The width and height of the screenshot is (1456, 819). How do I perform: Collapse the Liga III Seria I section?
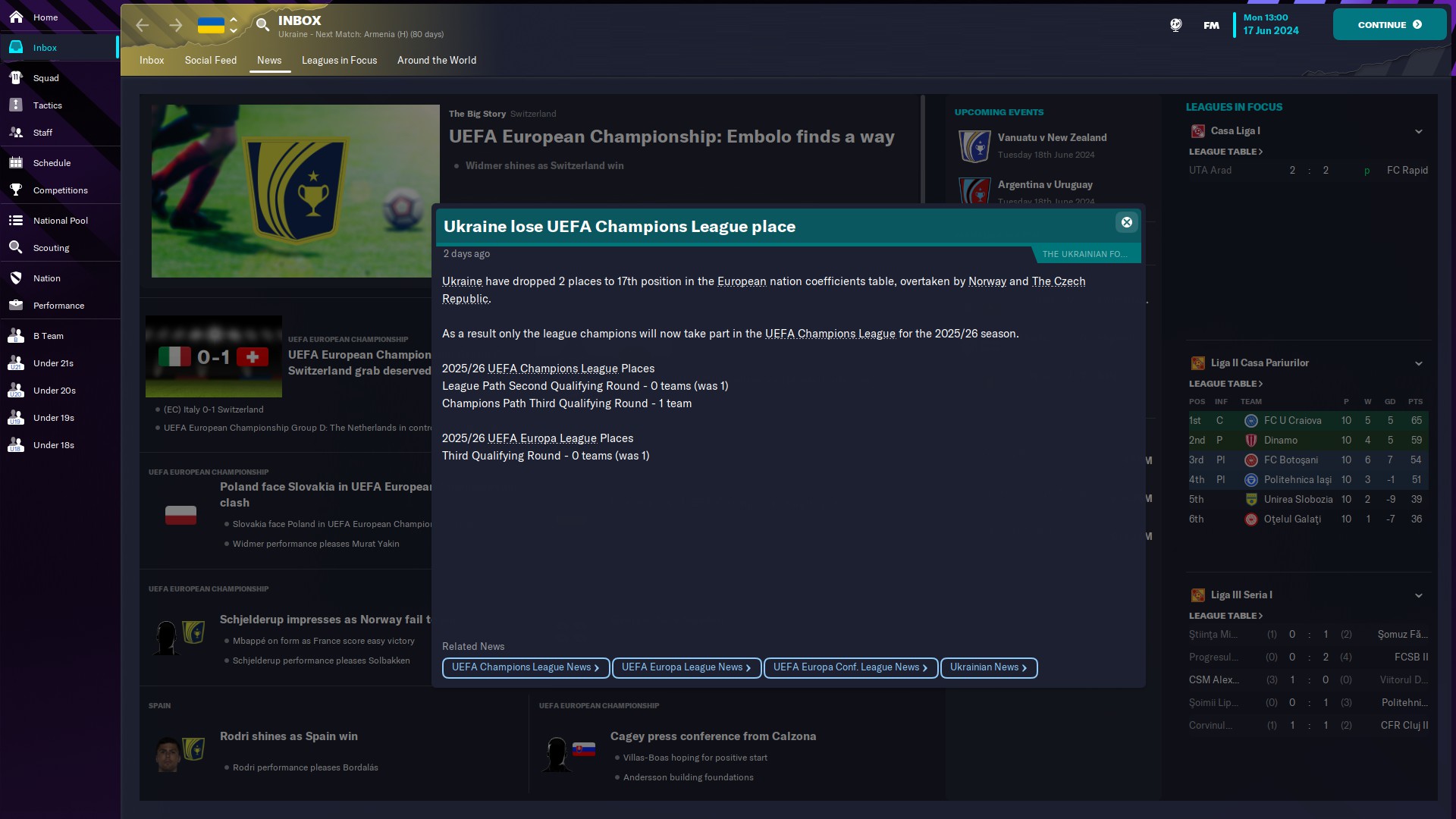pos(1418,595)
